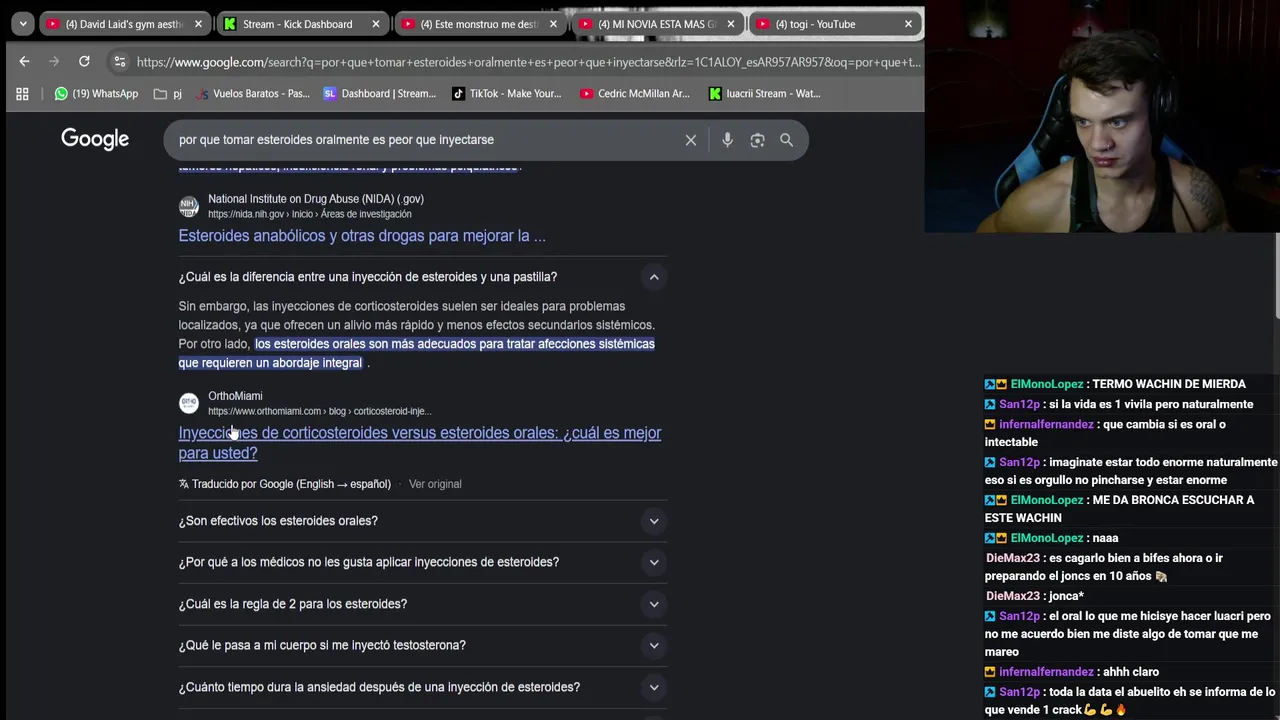Open Dashboard | Stream... bookmark
The image size is (1280, 720).
pyautogui.click(x=379, y=94)
